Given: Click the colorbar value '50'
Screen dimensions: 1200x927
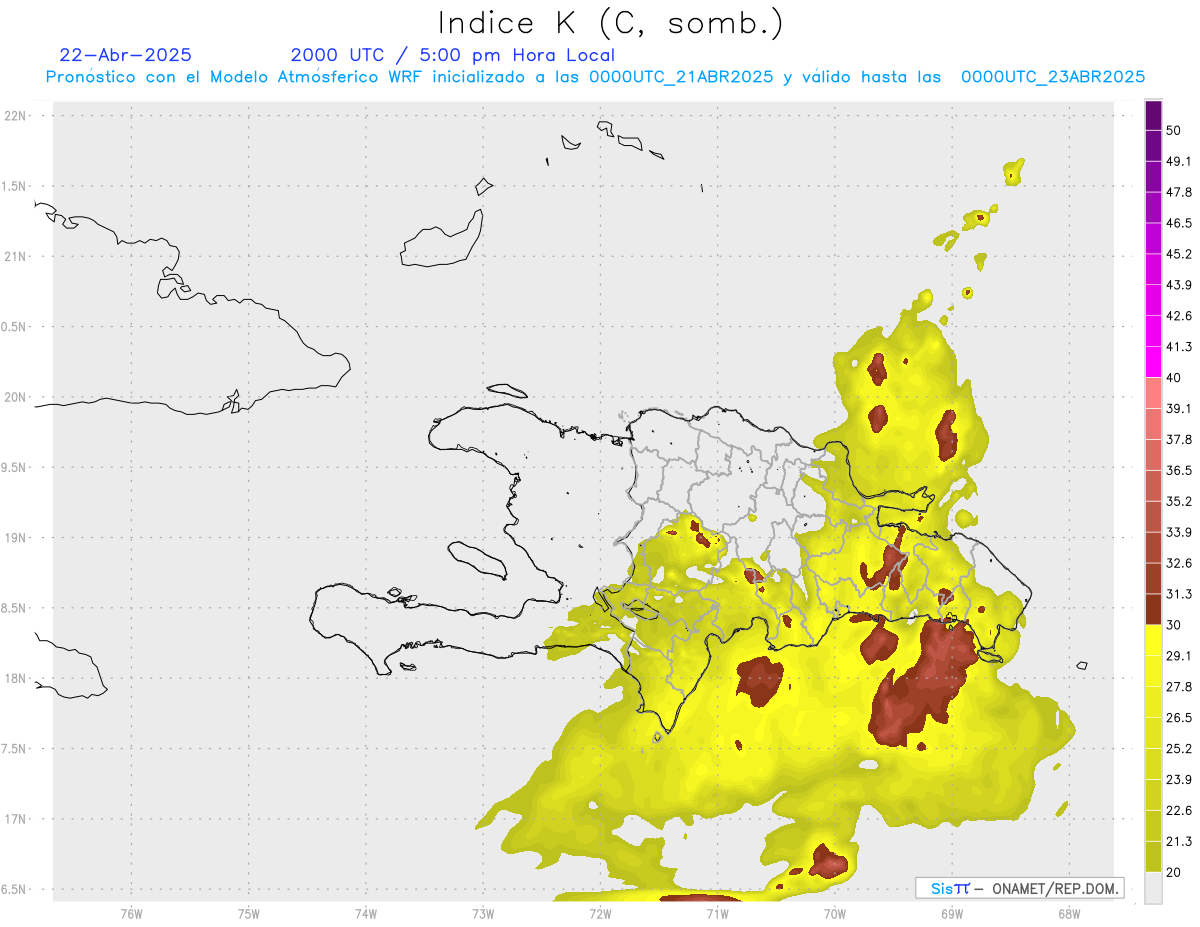Looking at the screenshot, I should pos(1174,130).
